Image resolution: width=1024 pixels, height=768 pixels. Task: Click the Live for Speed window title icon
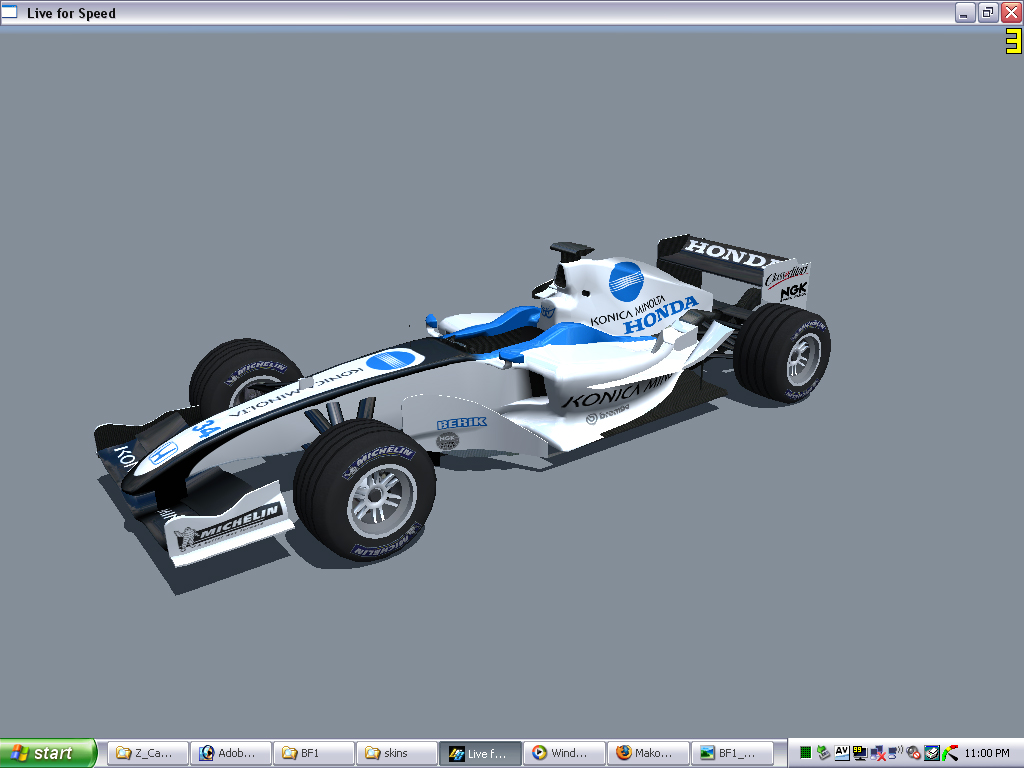(8, 12)
